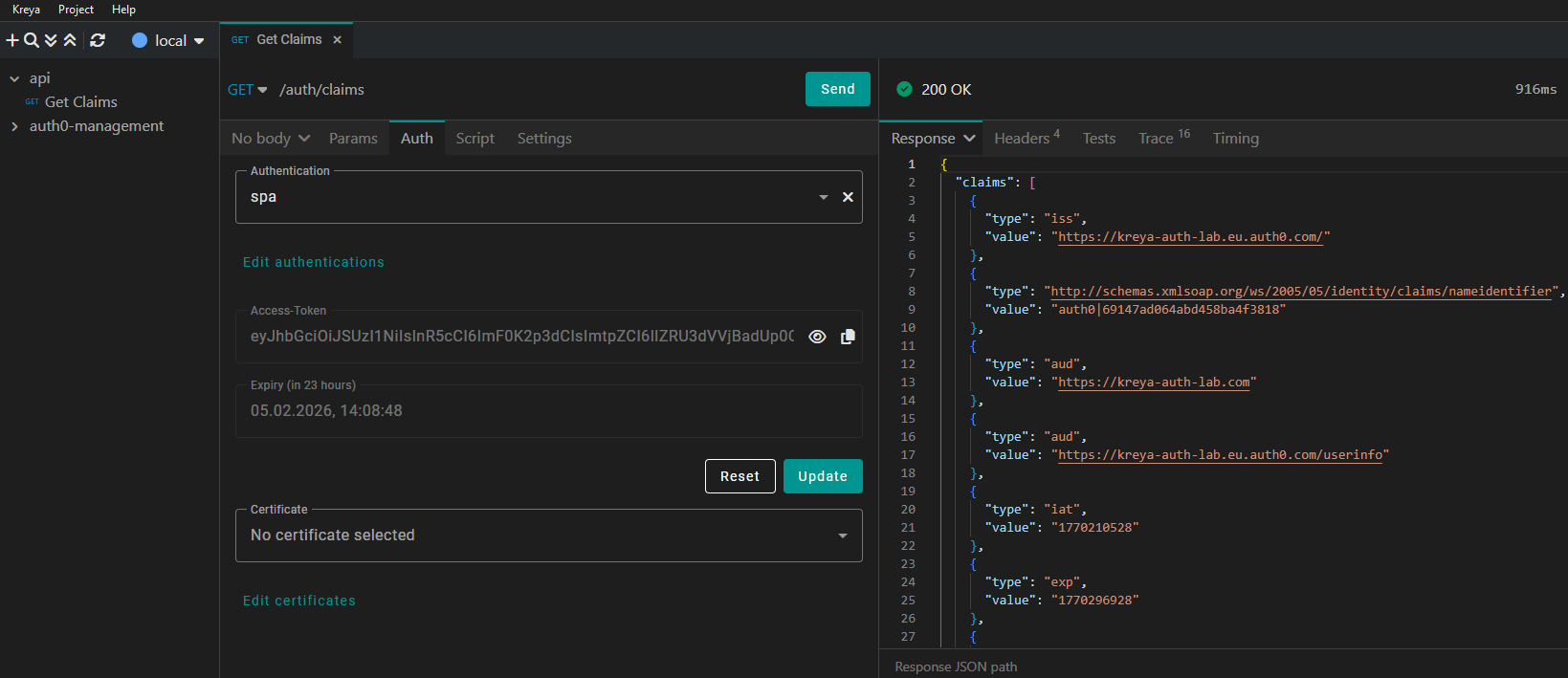1568x678 pixels.
Task: Collapse all tree items with double-up chevron
Action: [70, 40]
